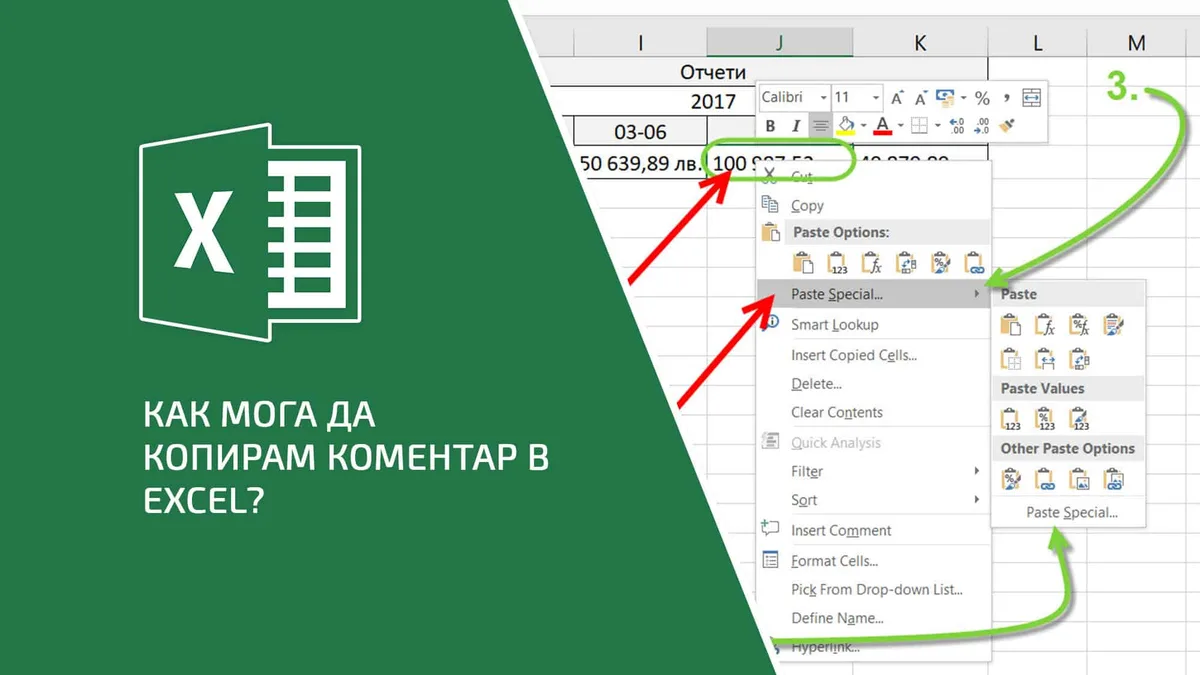
Task: Choose Smart Lookup
Action: point(873,324)
